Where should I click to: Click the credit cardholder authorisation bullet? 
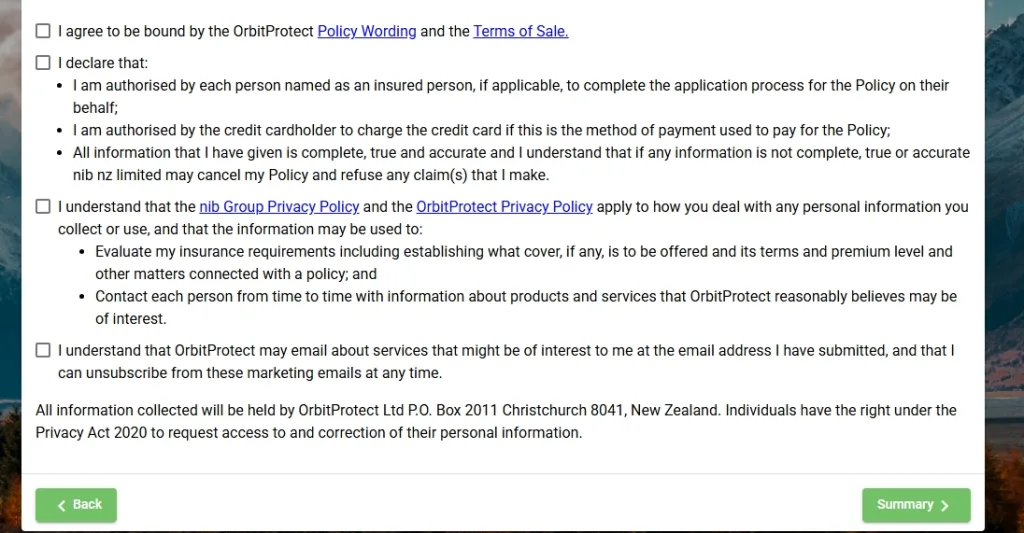(481, 130)
